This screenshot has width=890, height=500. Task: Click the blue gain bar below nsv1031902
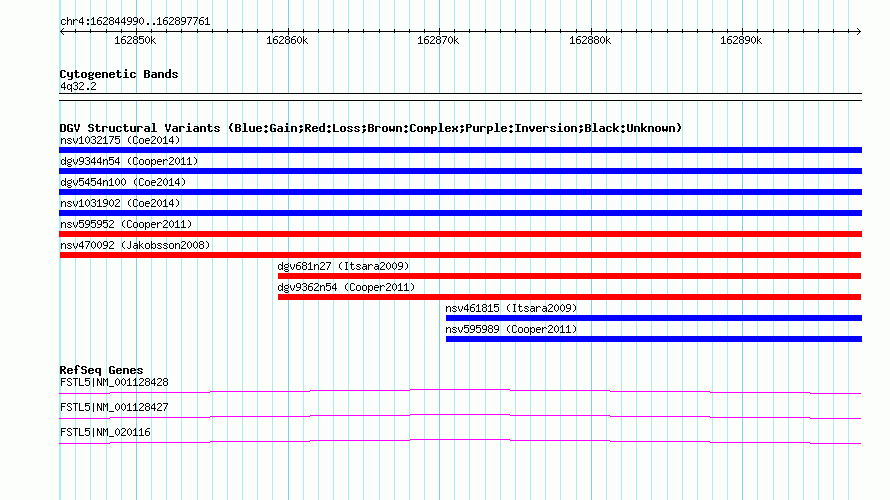[460, 213]
